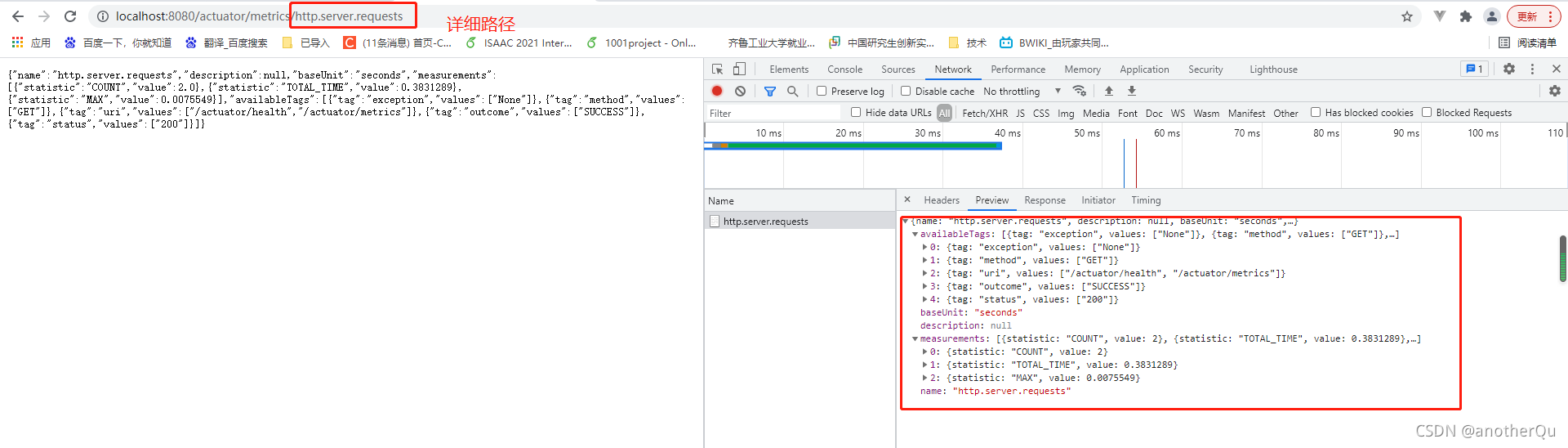Screen dimensions: 1568x448
Task: Reload the current page
Action: pos(70,16)
